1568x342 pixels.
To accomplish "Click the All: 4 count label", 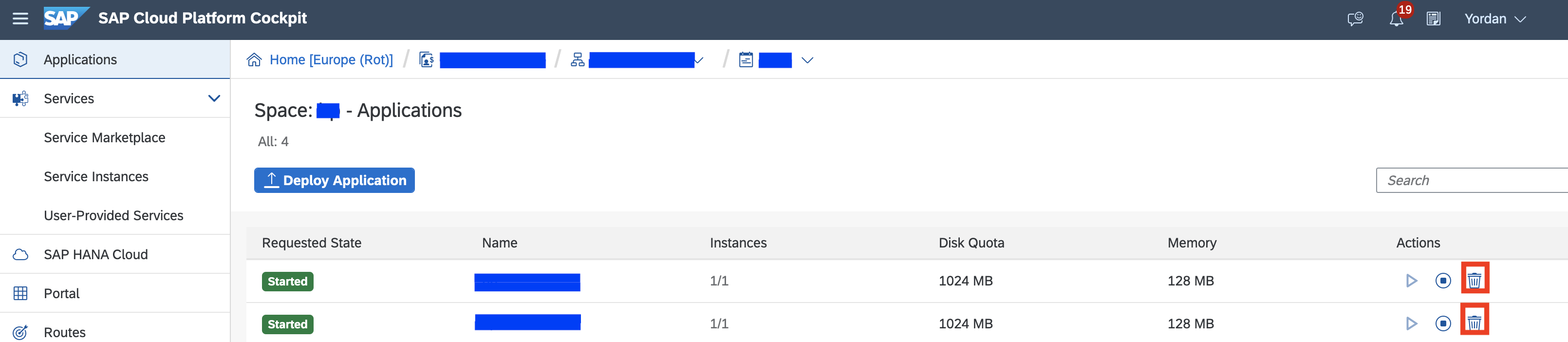I will pyautogui.click(x=273, y=141).
